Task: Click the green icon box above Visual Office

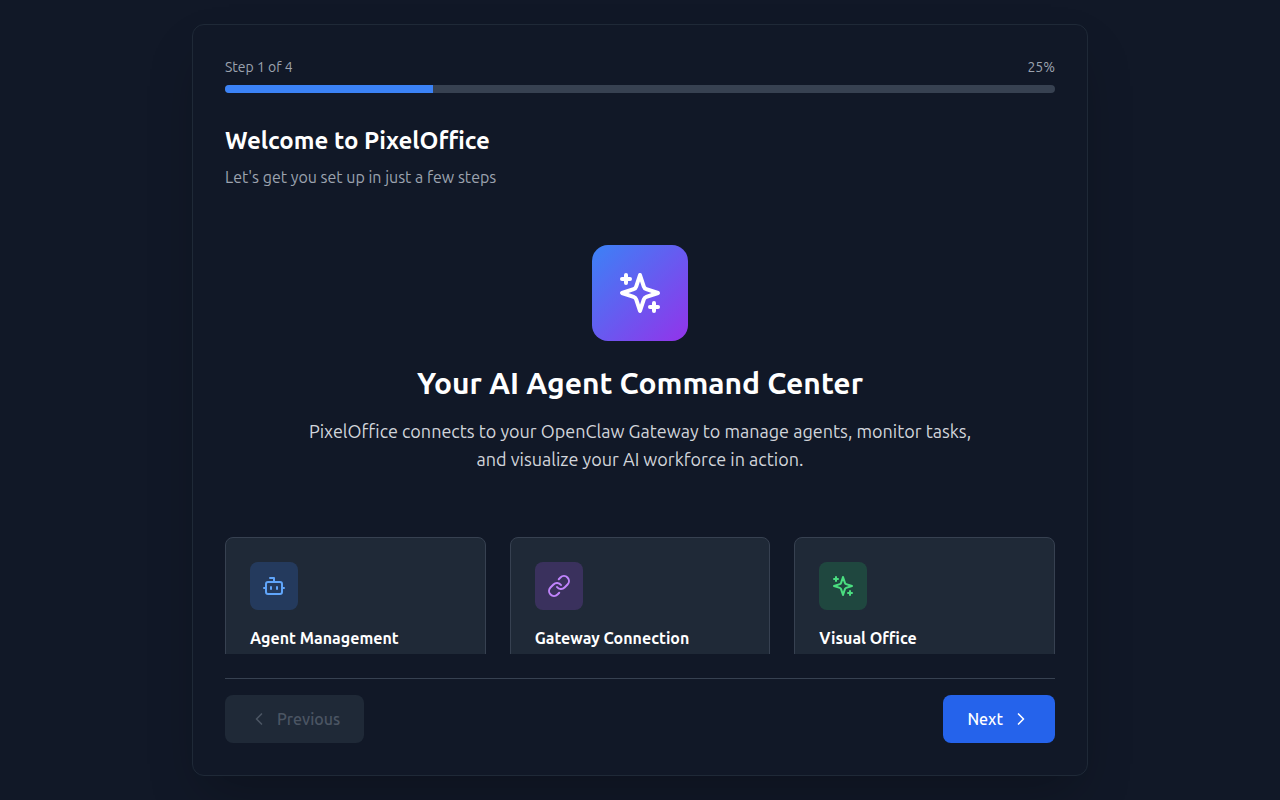Action: [842, 586]
